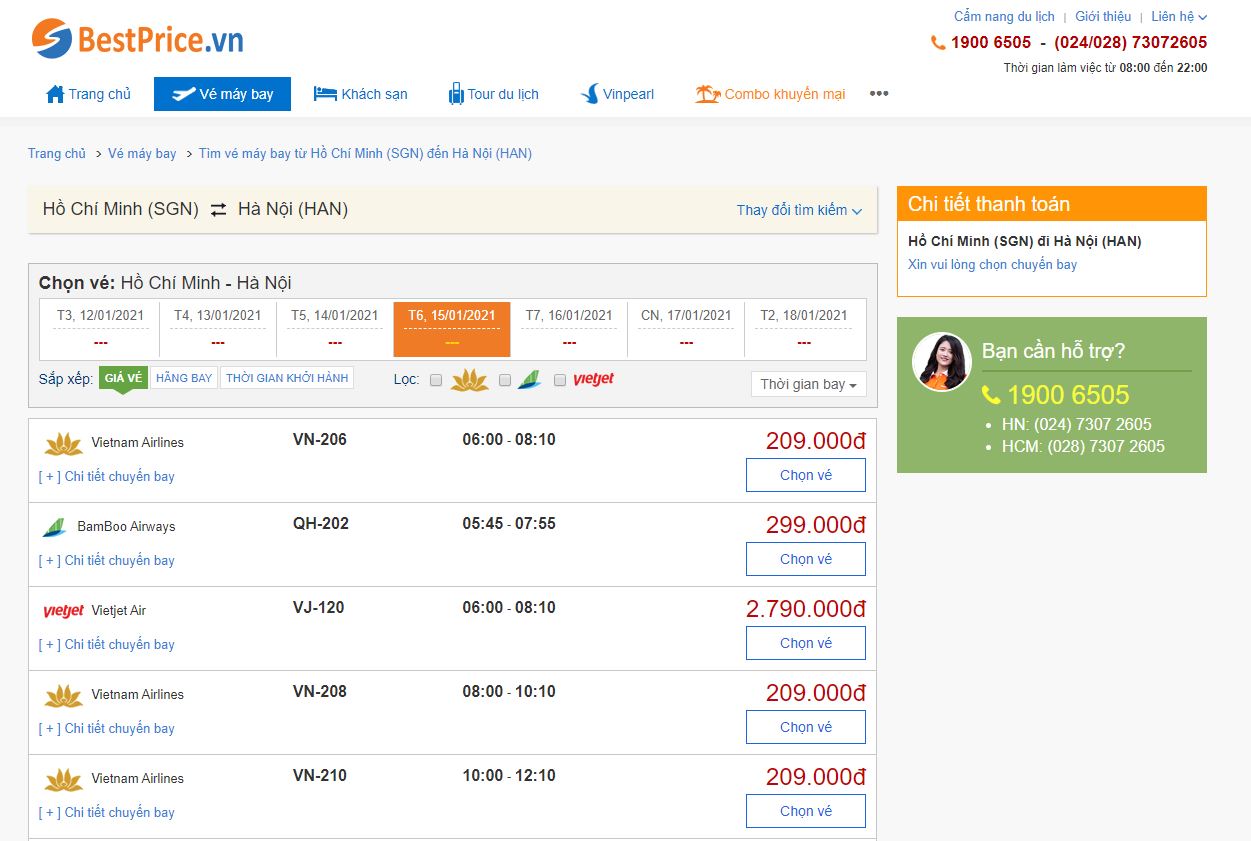Click the Bamboo Airways logo on QH-202 row

click(x=54, y=527)
